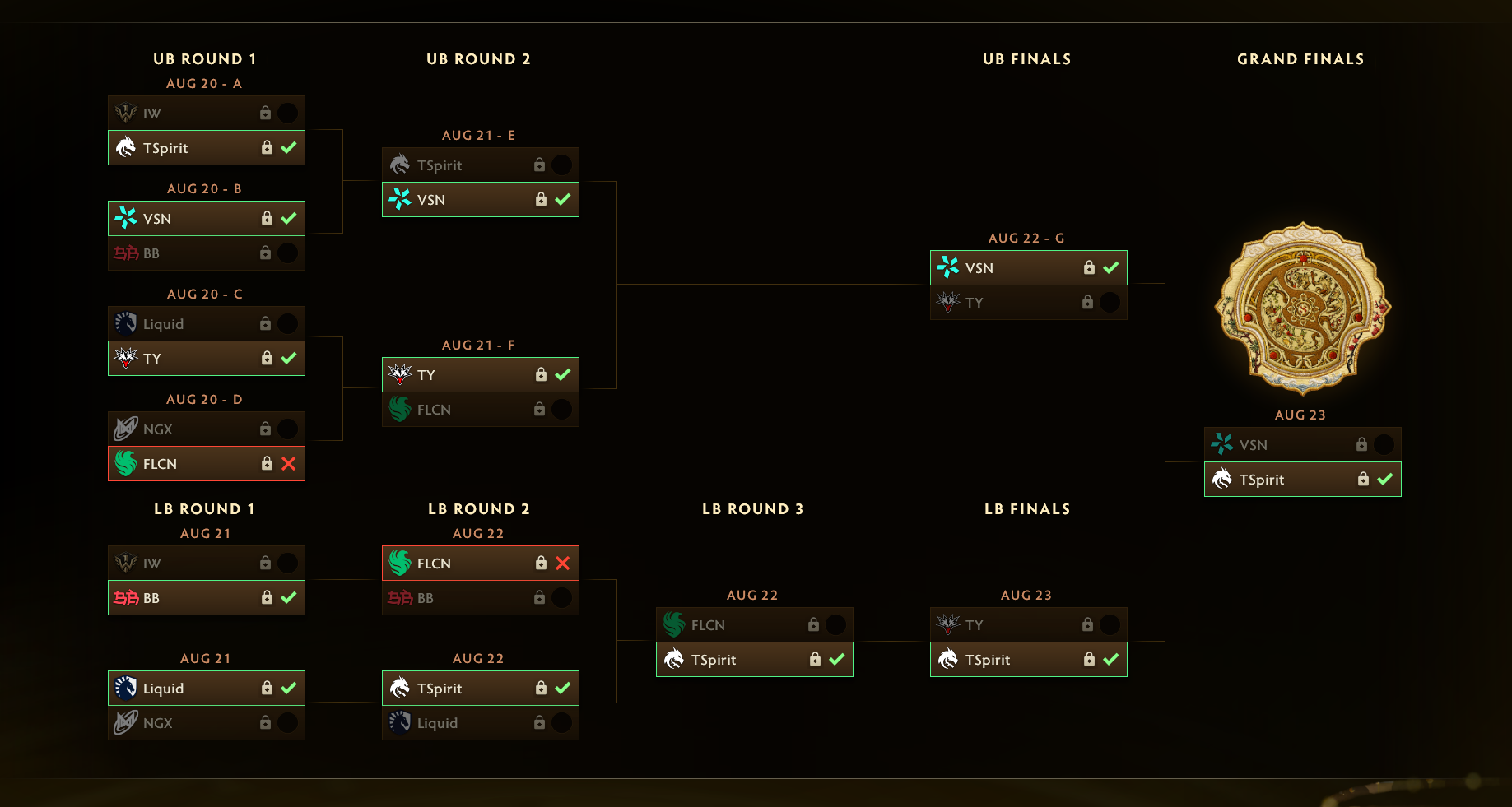Screen dimensions: 1512x807
Task: Click the lock icon on Grand Finals VSN row
Action: click(1361, 444)
